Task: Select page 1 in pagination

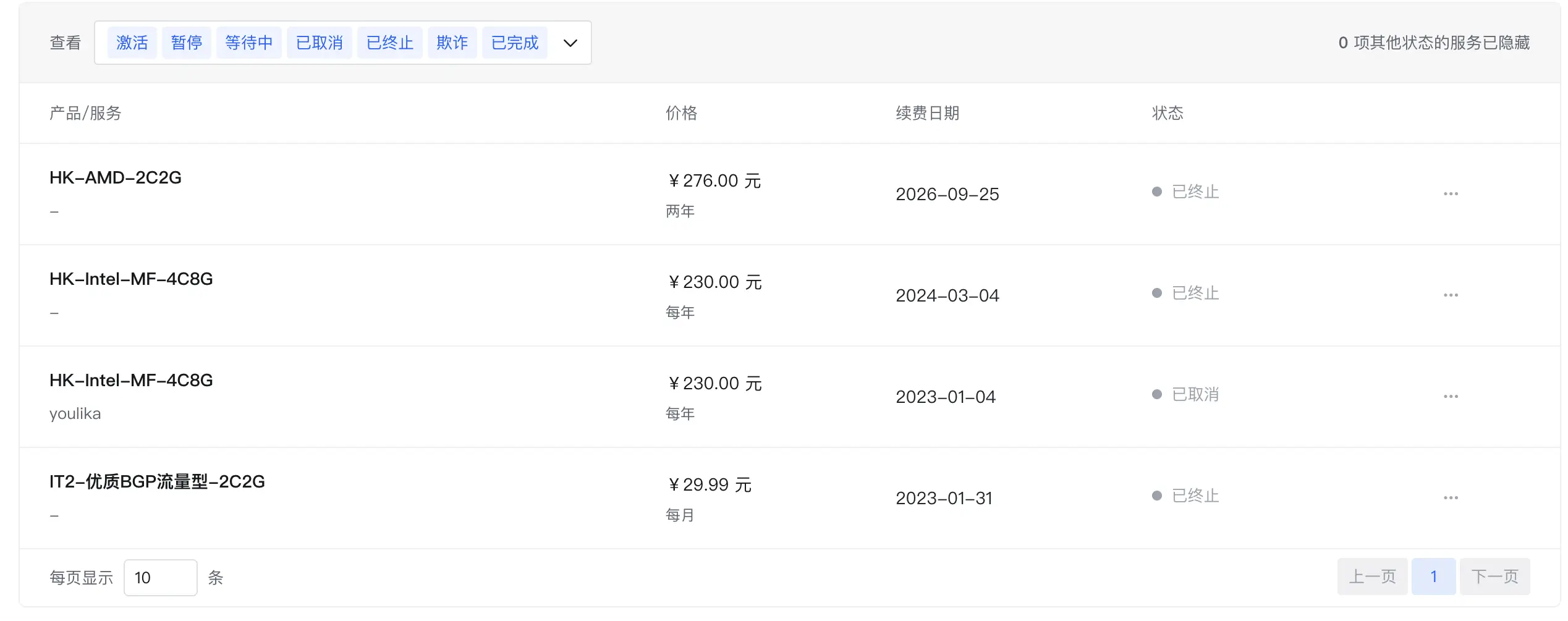Action: 1434,577
